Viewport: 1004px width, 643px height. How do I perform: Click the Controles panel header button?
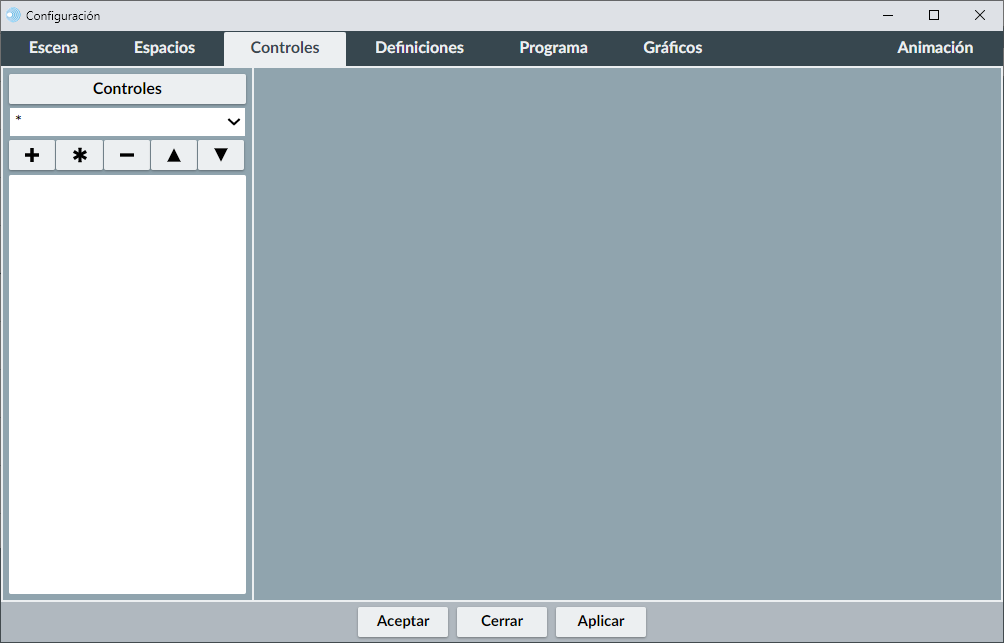click(127, 89)
